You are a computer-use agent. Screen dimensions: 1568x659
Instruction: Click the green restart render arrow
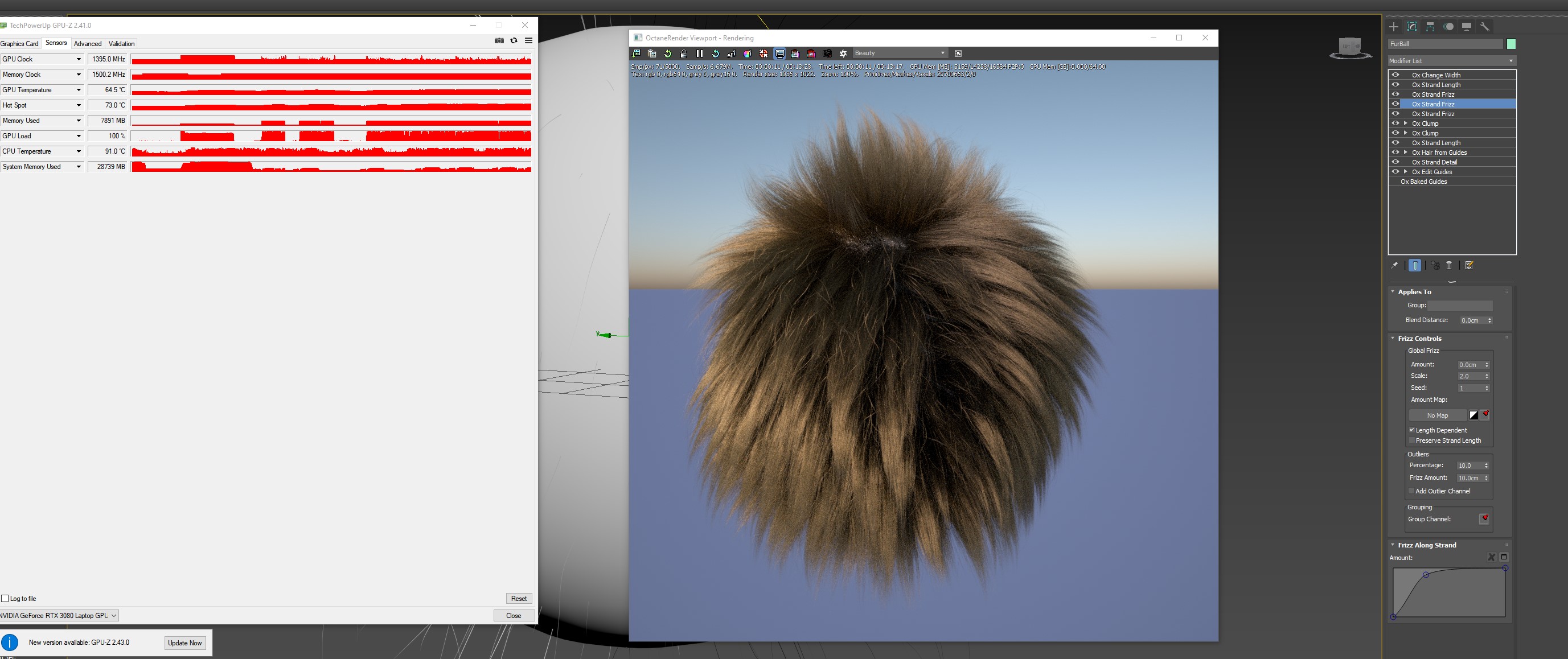[x=668, y=53]
